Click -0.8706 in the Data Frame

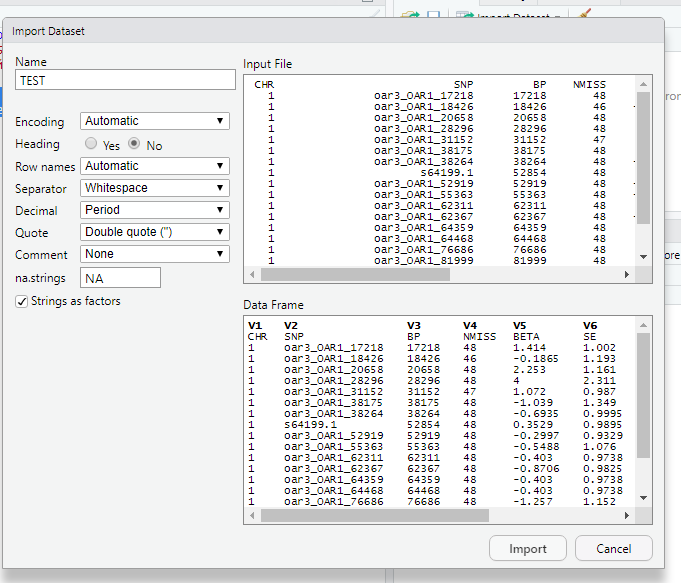536,468
